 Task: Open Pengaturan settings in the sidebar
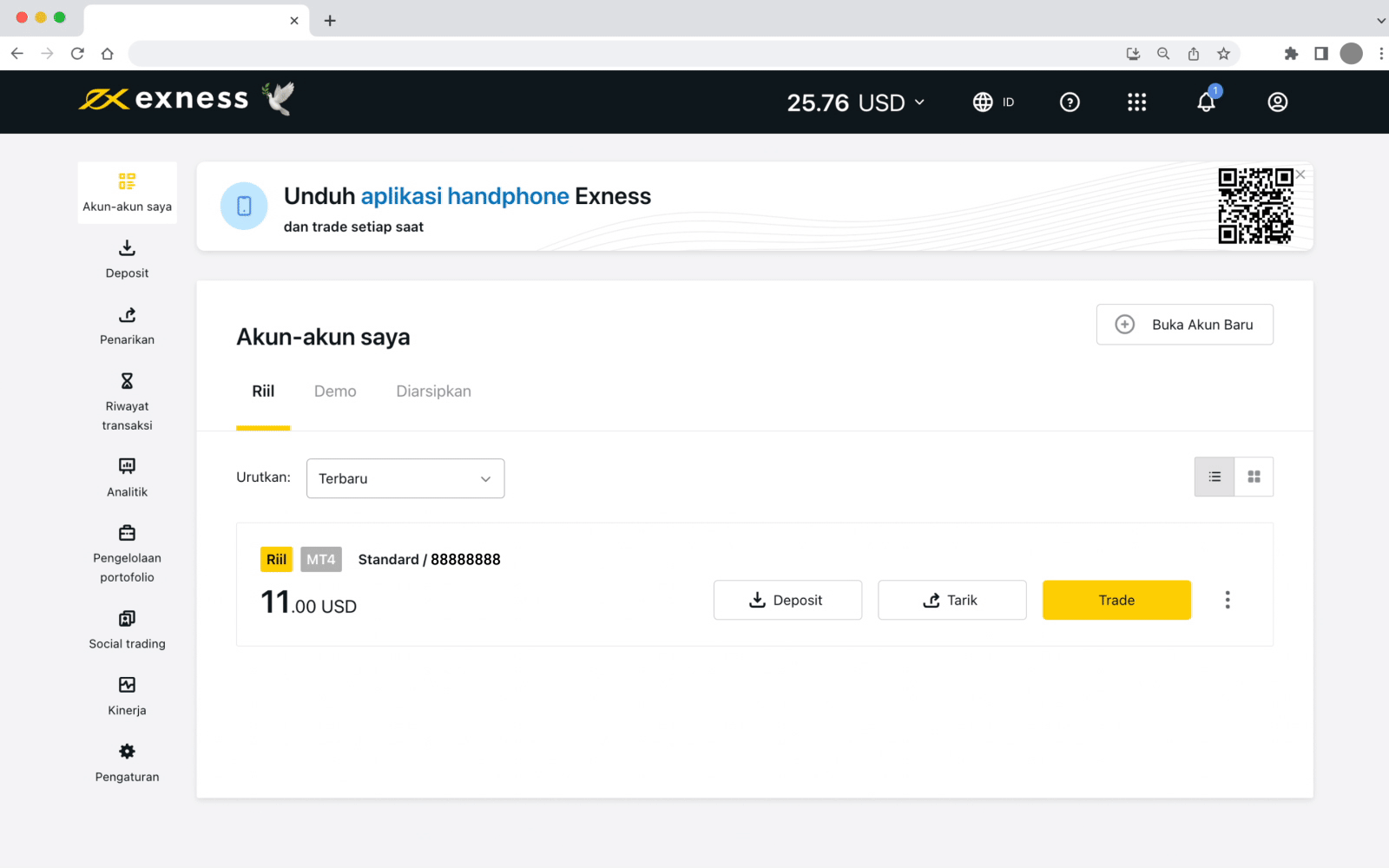pyautogui.click(x=127, y=762)
